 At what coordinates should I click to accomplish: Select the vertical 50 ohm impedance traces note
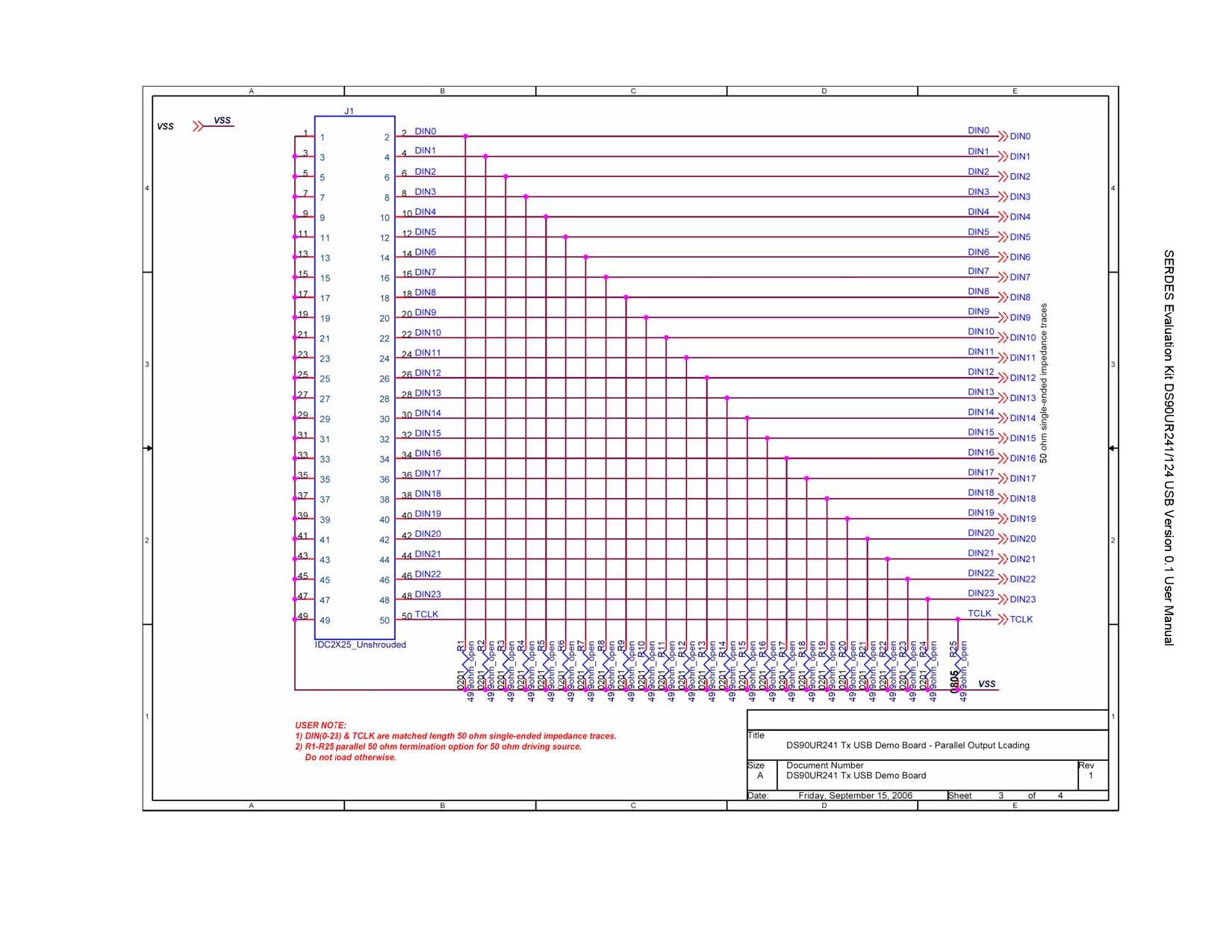pos(1044,382)
